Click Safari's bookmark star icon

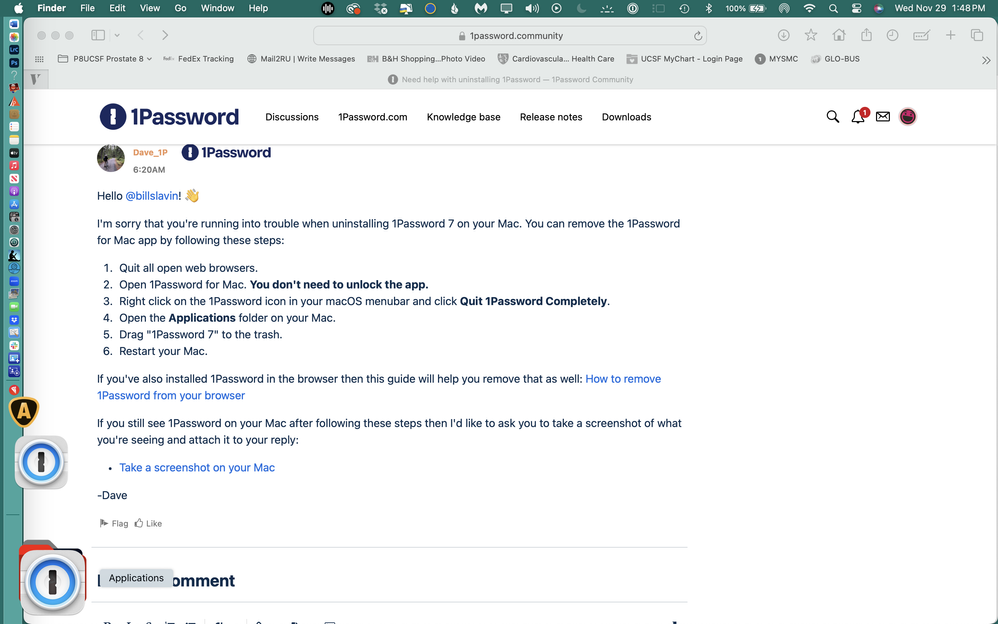point(811,35)
